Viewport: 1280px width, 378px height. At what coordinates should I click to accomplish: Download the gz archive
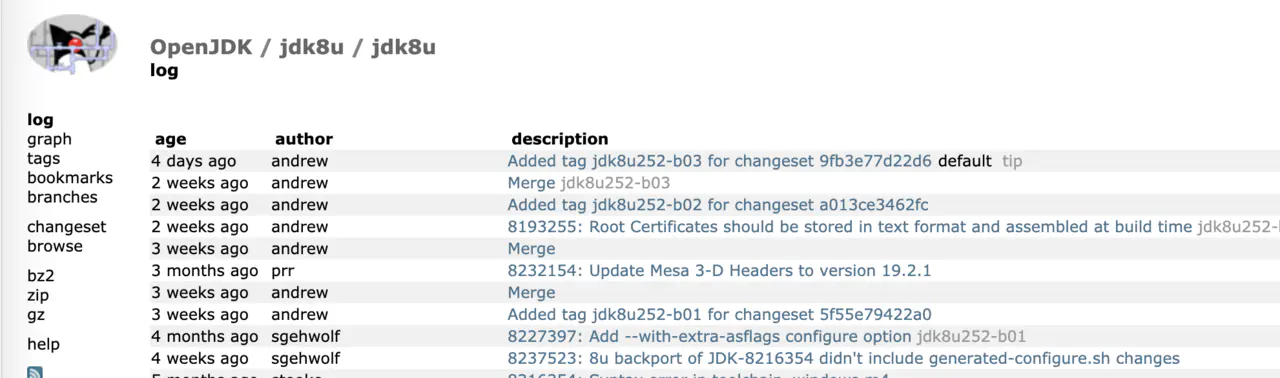36,315
